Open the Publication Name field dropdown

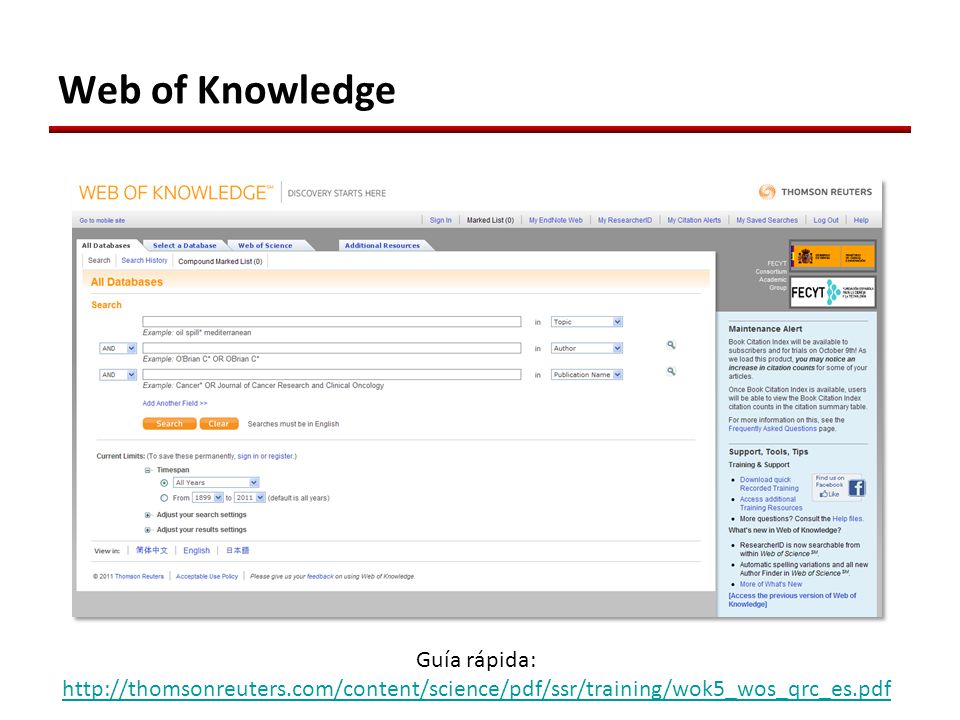pyautogui.click(x=587, y=375)
